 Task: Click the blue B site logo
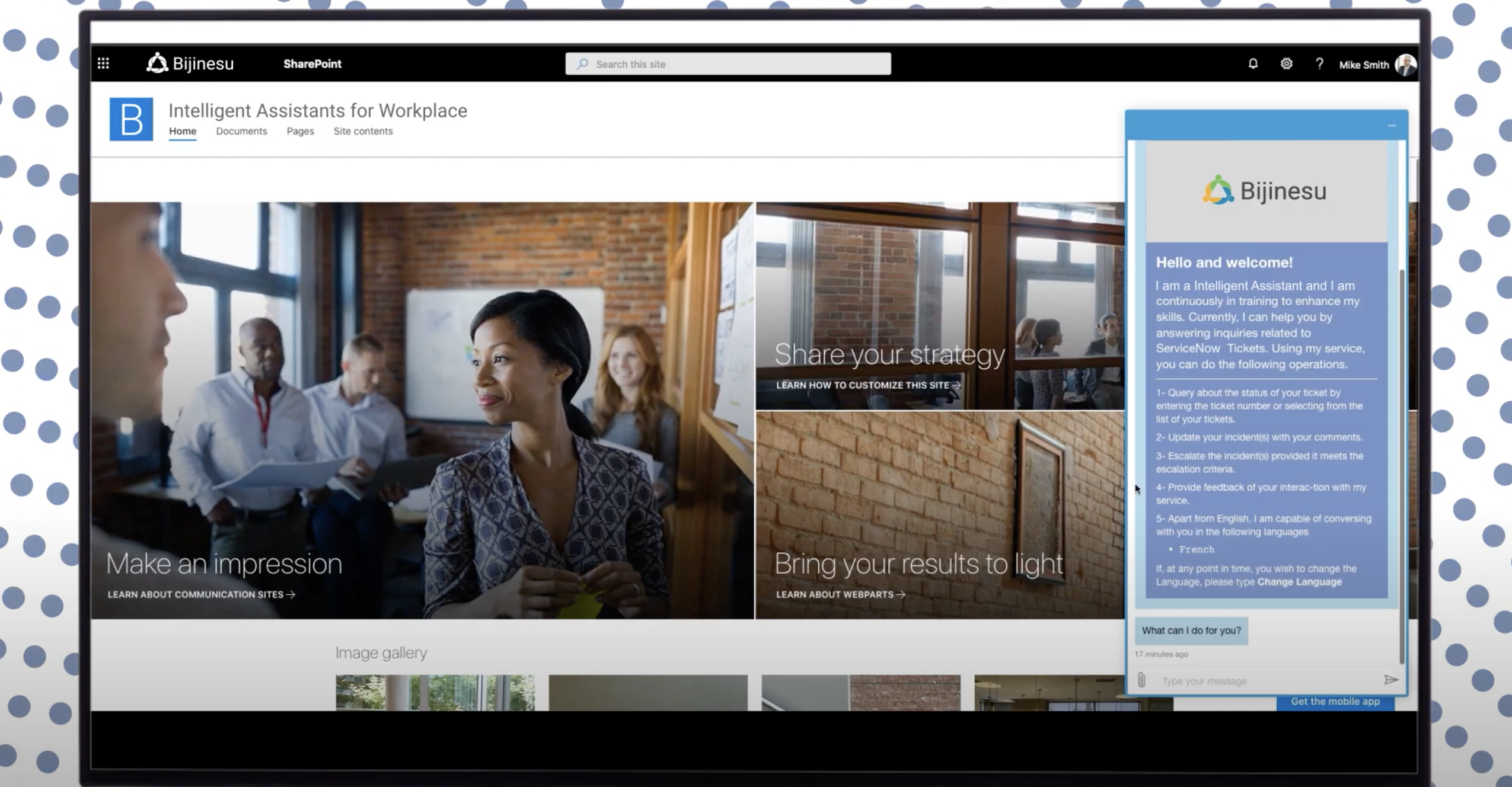click(x=131, y=119)
